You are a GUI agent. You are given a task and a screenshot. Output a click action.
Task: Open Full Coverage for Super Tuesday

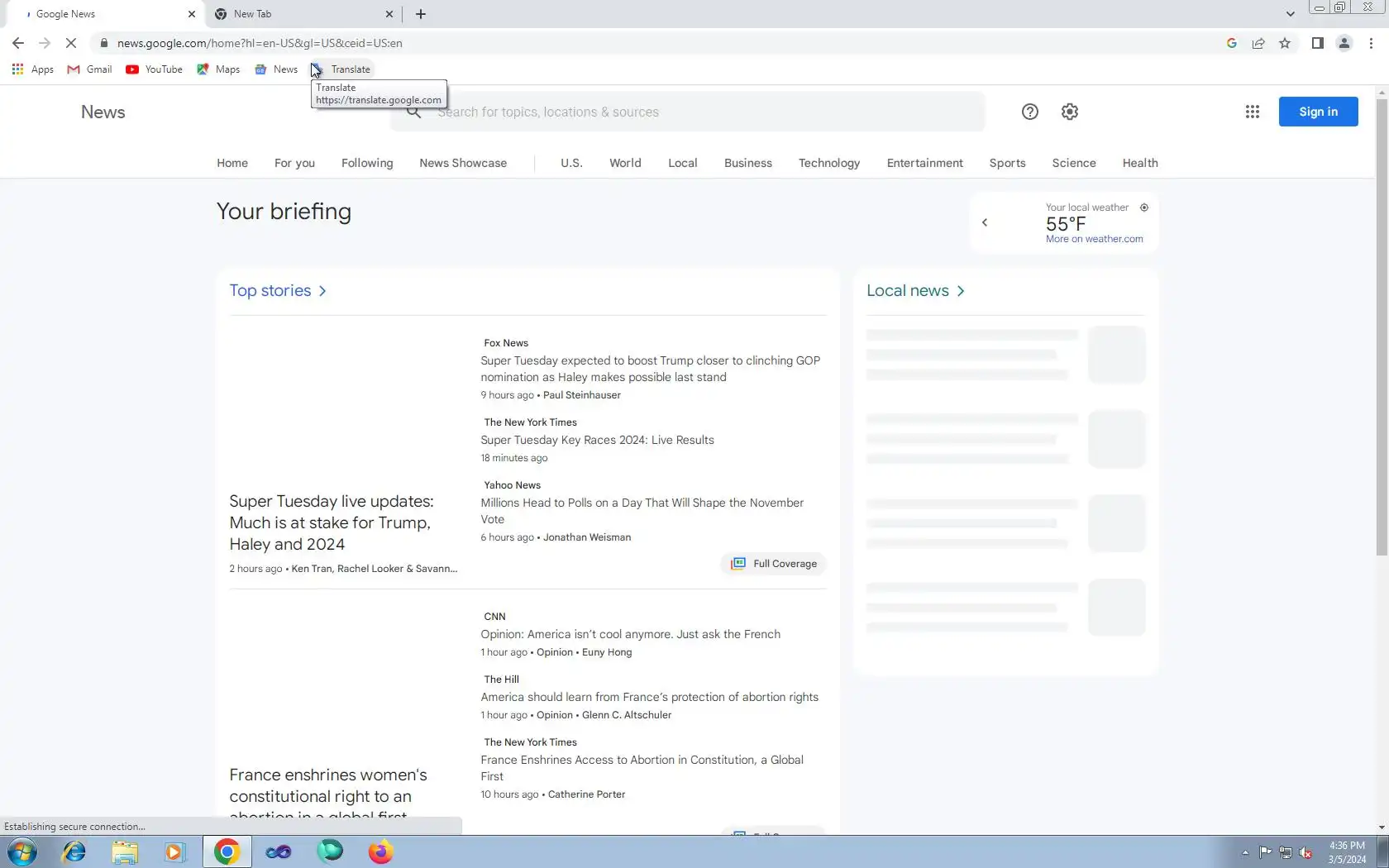(774, 564)
